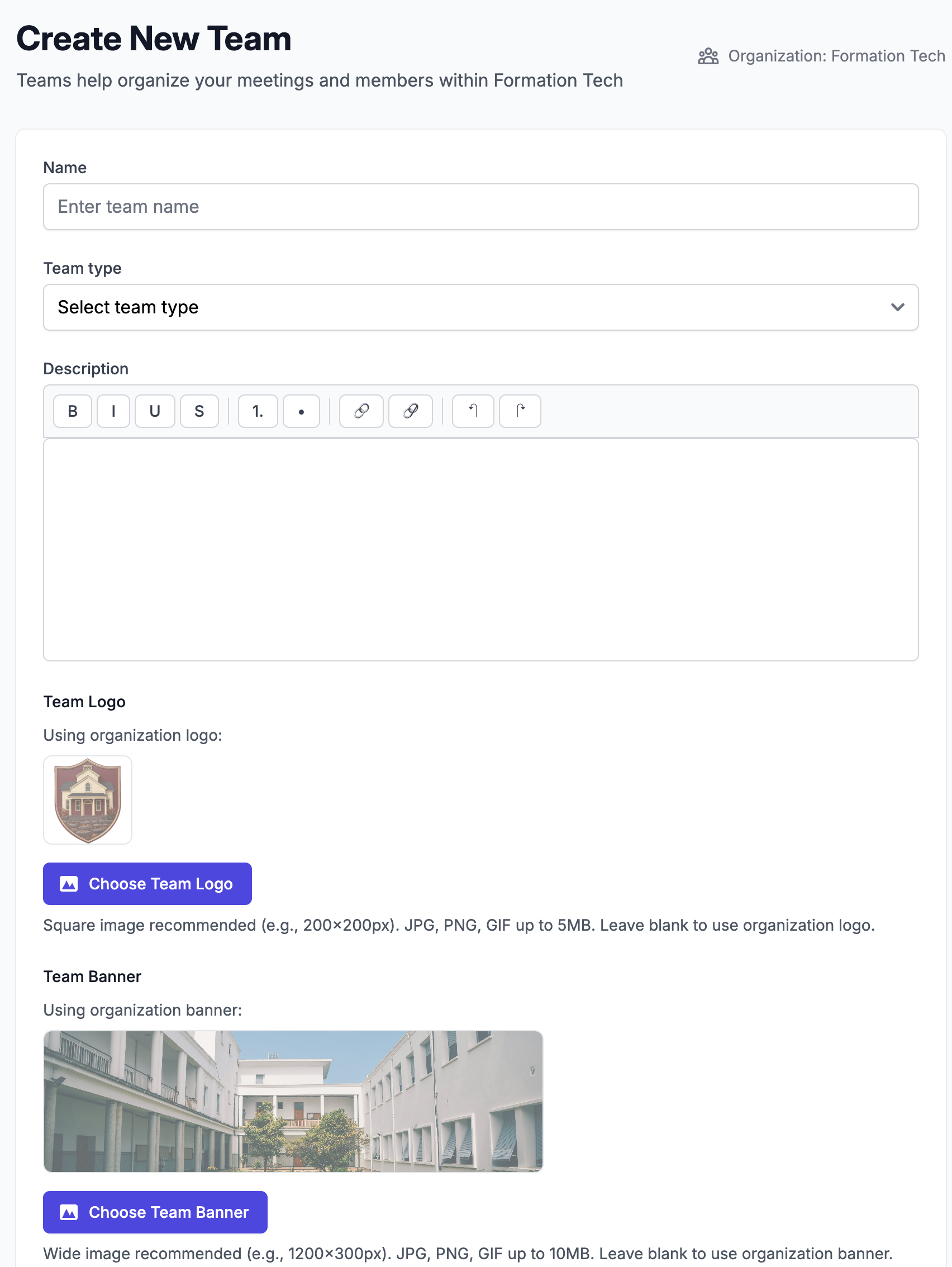The height and width of the screenshot is (1267, 952).
Task: Undo last edit in description
Action: [x=473, y=411]
